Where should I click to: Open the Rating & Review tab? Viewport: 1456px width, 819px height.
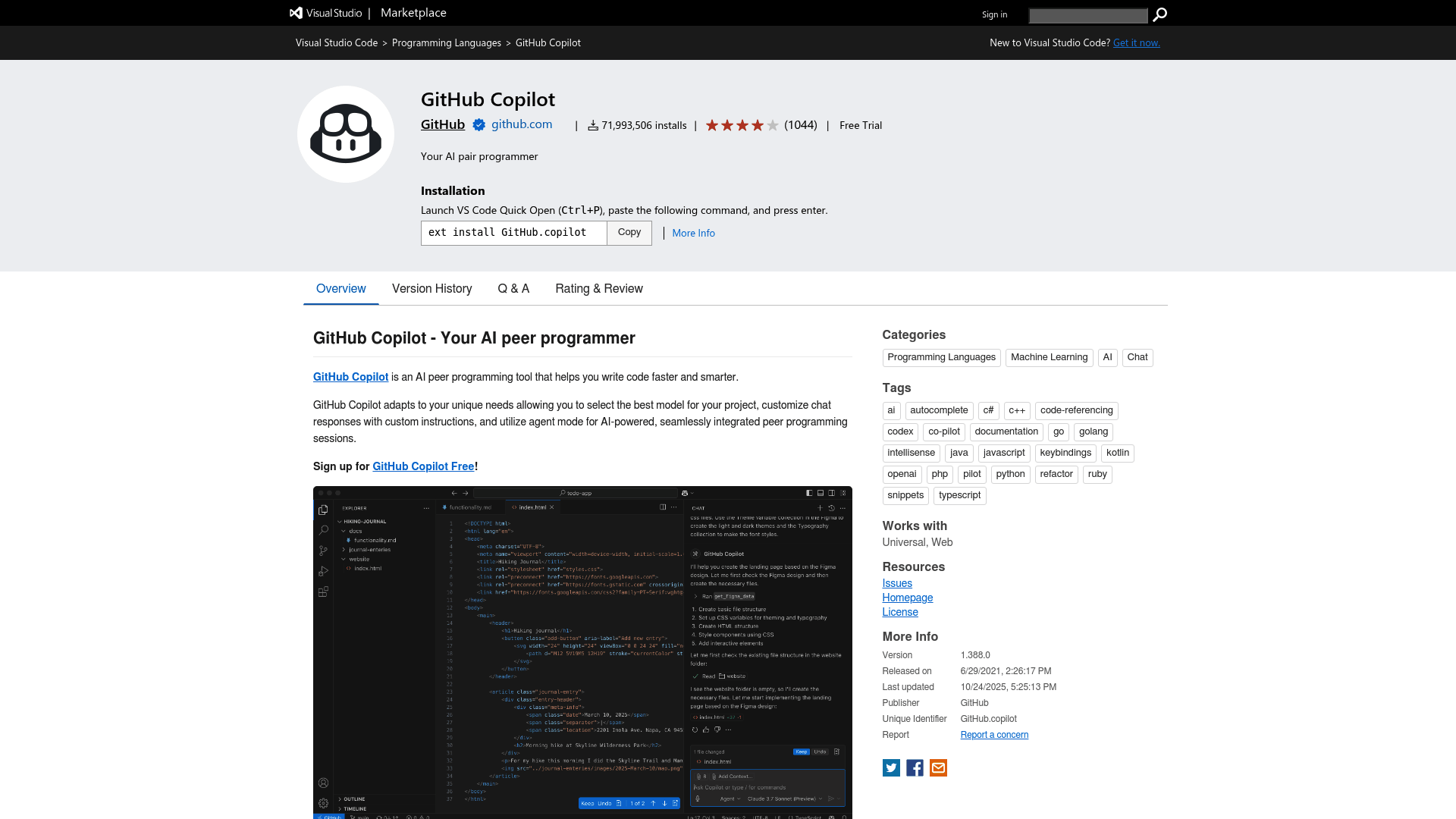pos(599,289)
